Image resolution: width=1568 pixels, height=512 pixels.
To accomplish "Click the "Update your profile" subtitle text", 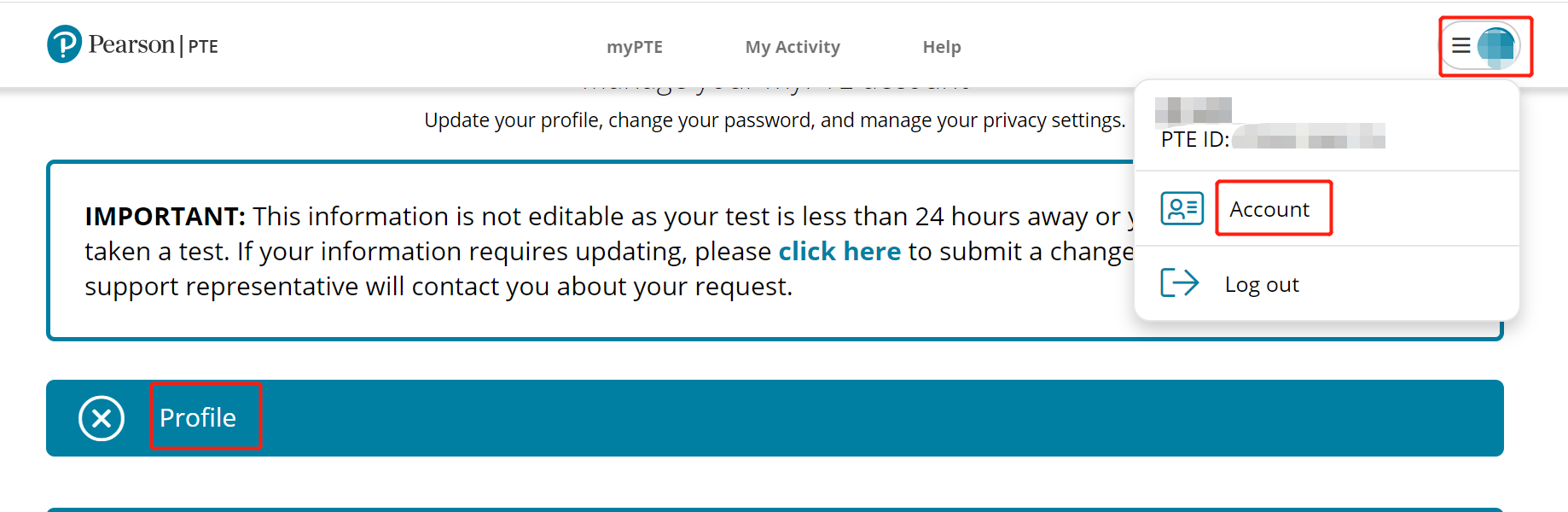I will tap(775, 120).
